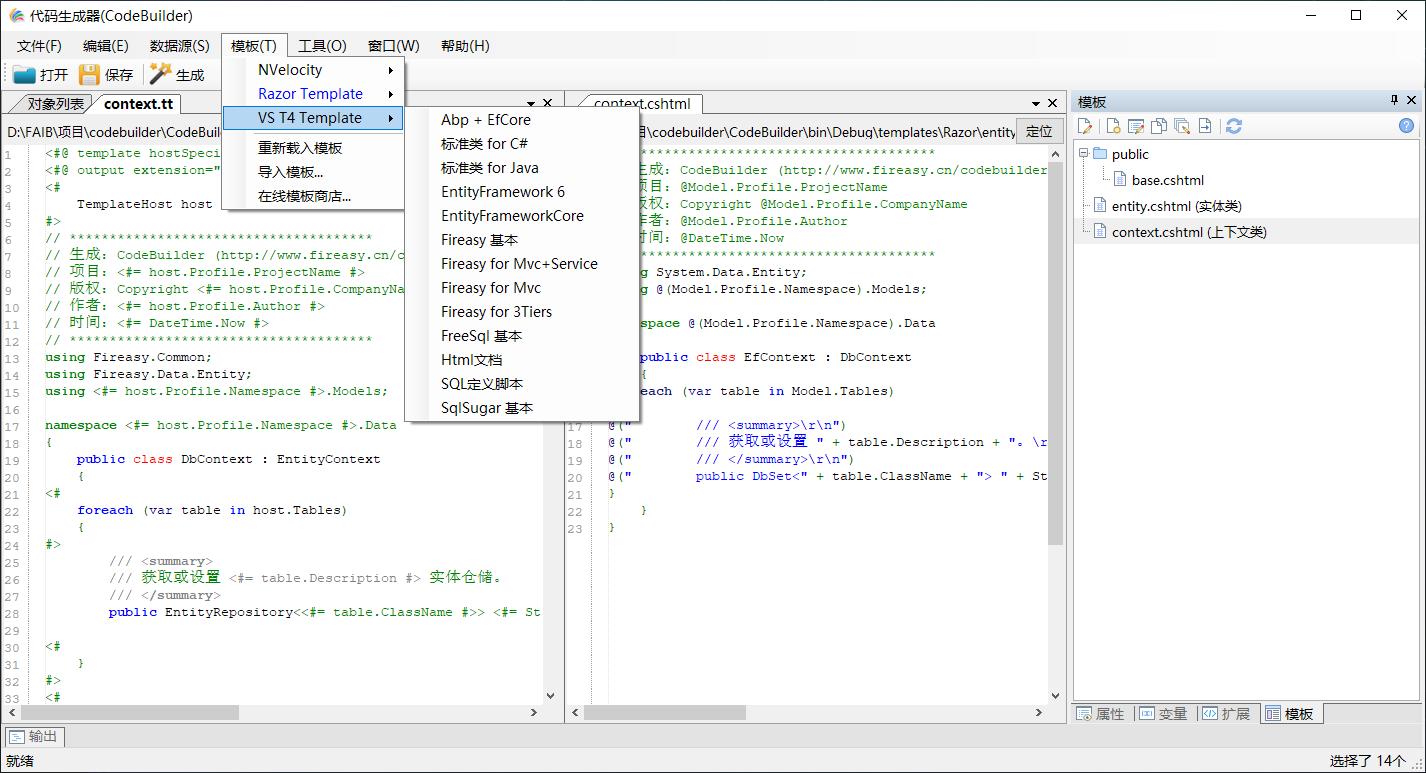Image resolution: width=1426 pixels, height=773 pixels.
Task: Click the edit template pencil icon
Action: pos(1086,126)
